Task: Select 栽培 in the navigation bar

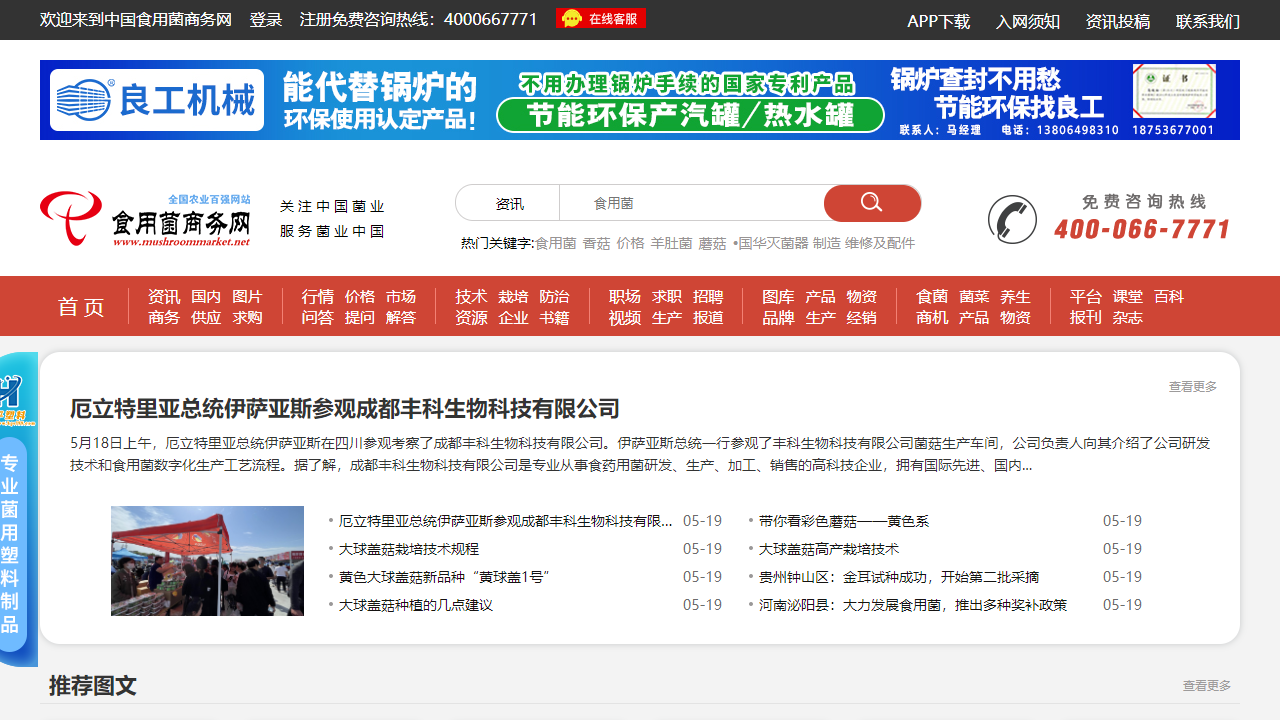Action: tap(513, 297)
